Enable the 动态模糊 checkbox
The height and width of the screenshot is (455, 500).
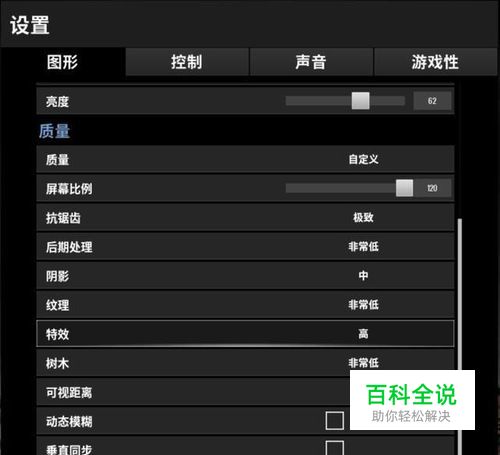335,421
